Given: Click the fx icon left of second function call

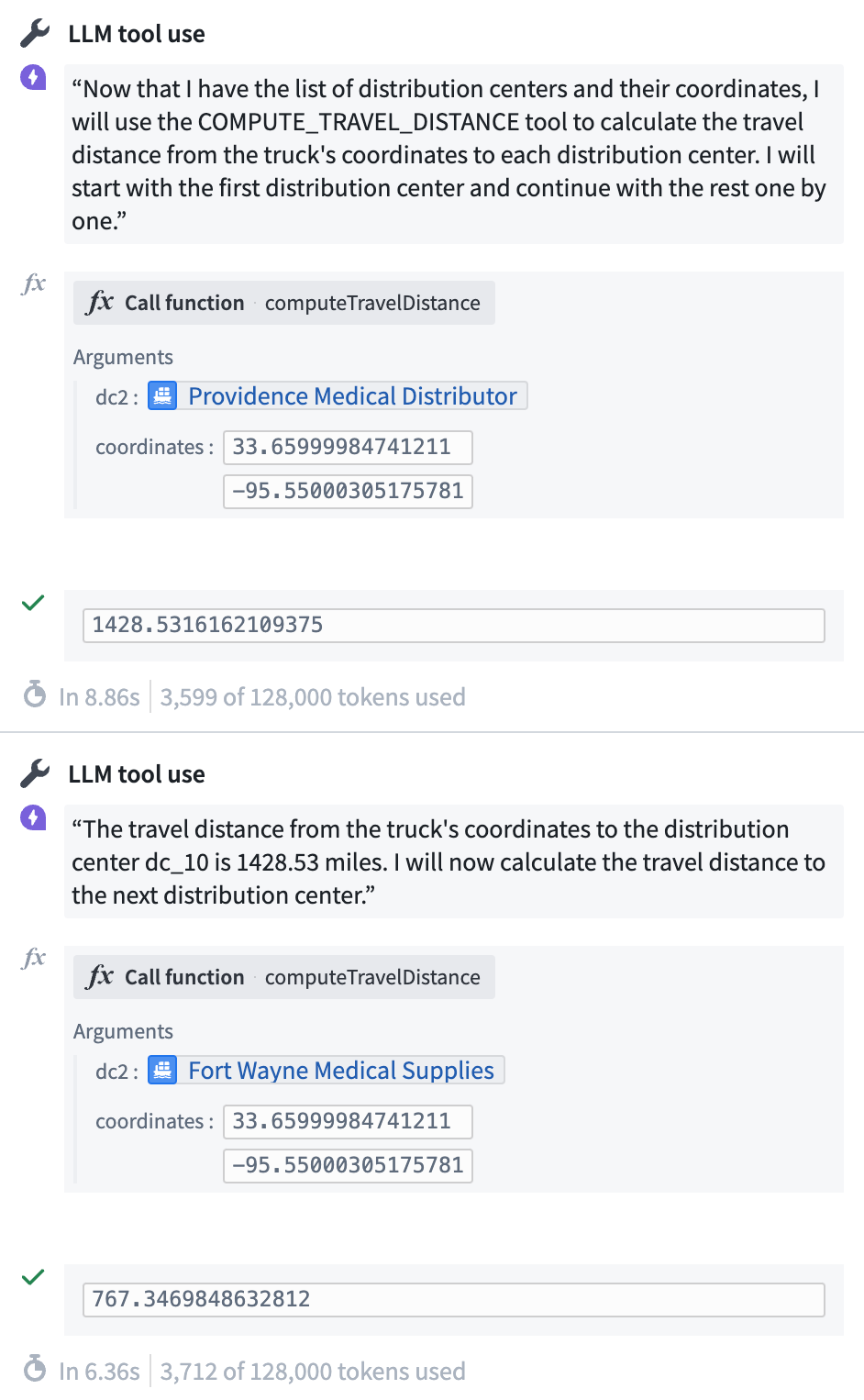Looking at the screenshot, I should tap(34, 957).
